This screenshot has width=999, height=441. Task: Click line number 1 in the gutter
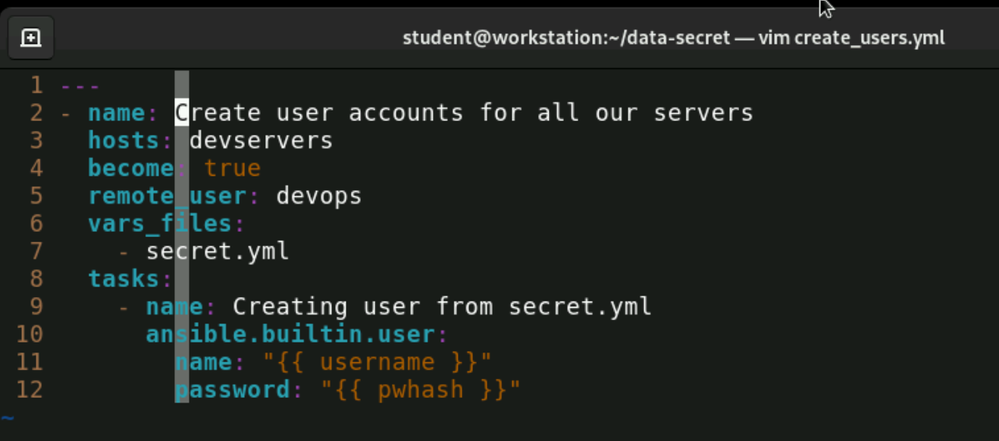point(37,86)
